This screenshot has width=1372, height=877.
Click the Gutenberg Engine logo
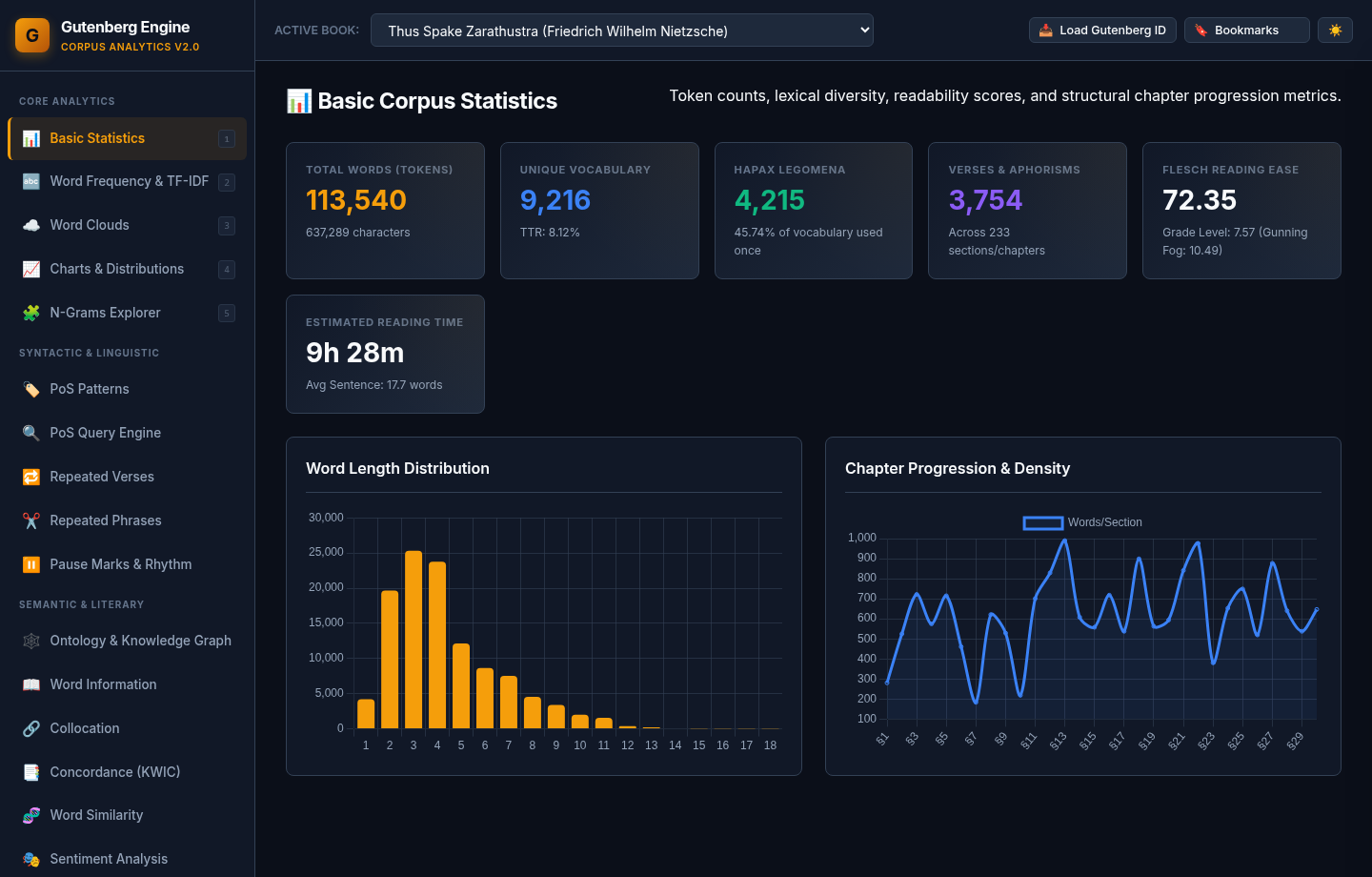coord(32,35)
